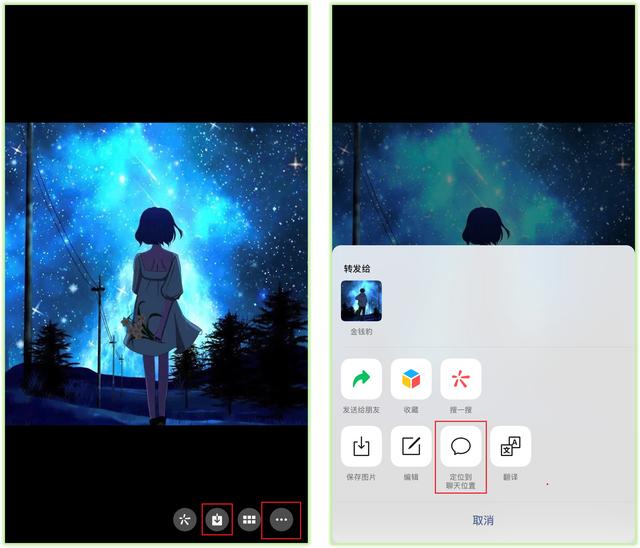This screenshot has height=548, width=640.
Task: Tap the download icon in the left viewer toolbar
Action: (217, 519)
